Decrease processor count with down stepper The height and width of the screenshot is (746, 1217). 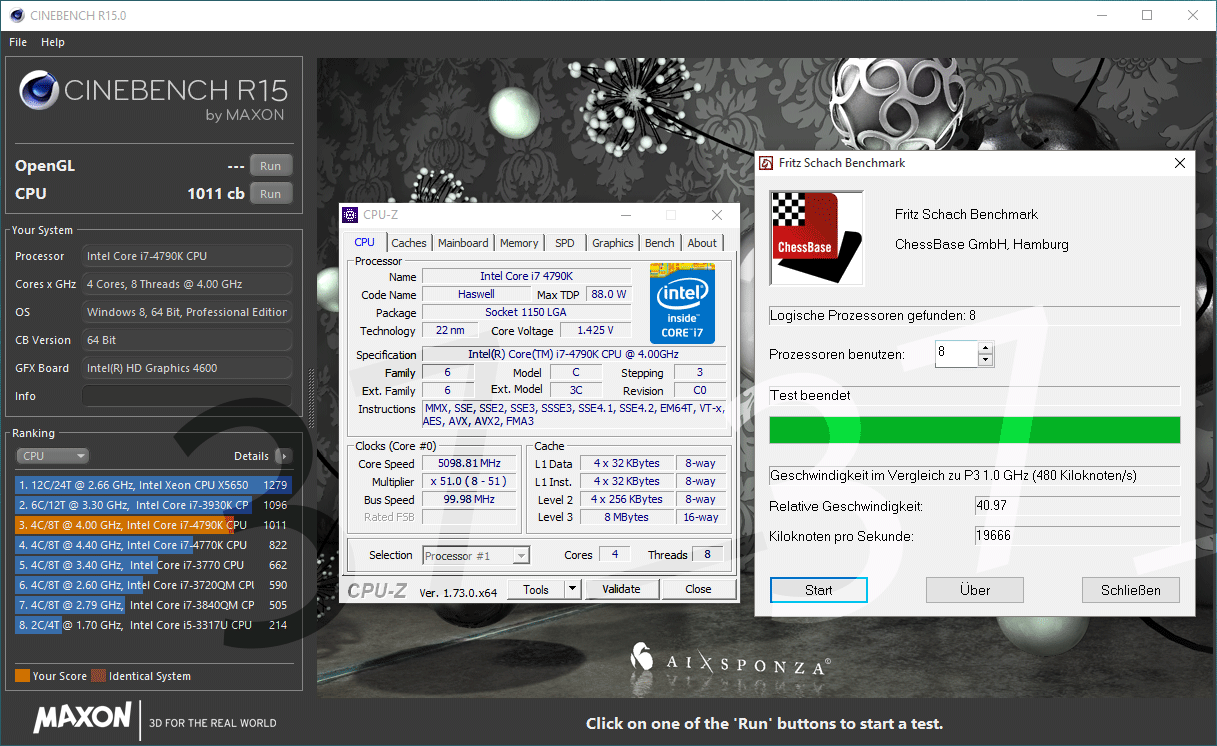pyautogui.click(x=985, y=361)
